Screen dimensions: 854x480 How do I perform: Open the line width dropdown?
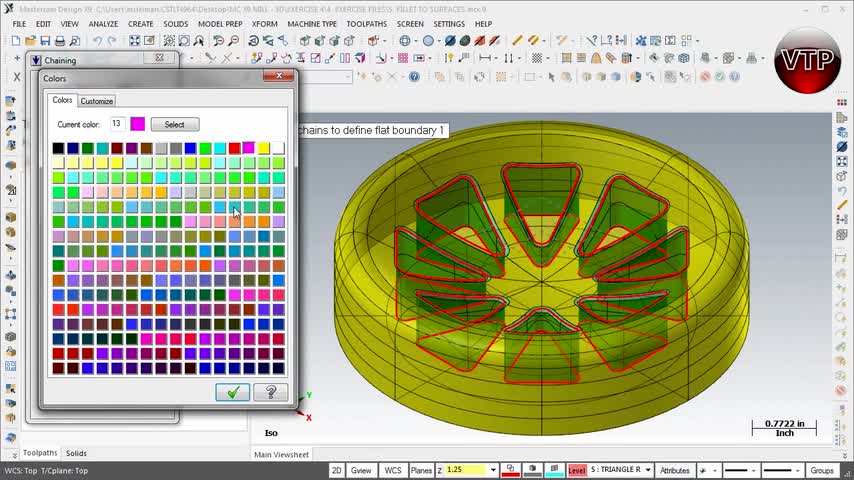tap(797, 471)
